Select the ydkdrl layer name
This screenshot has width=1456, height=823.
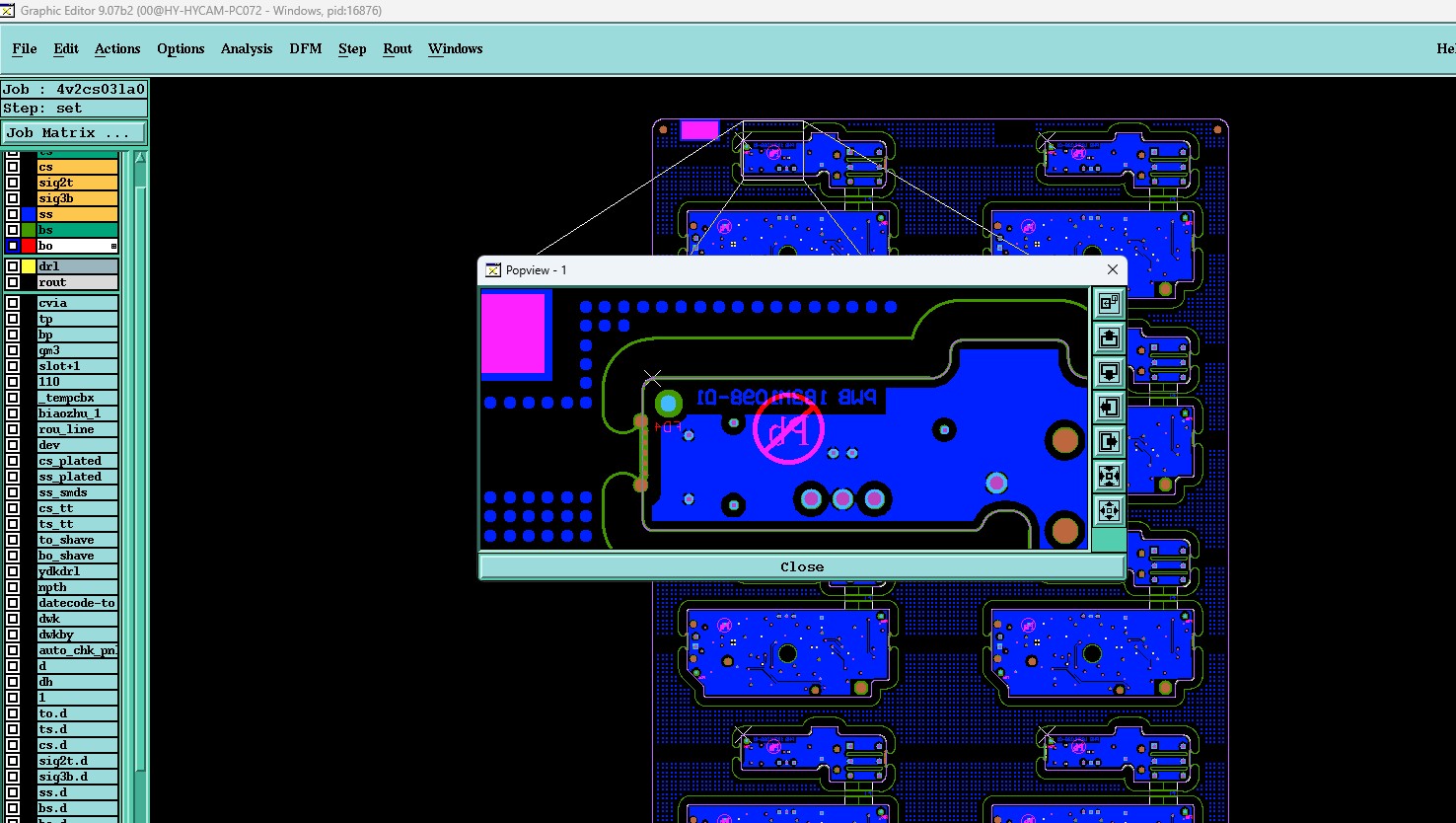[78, 571]
